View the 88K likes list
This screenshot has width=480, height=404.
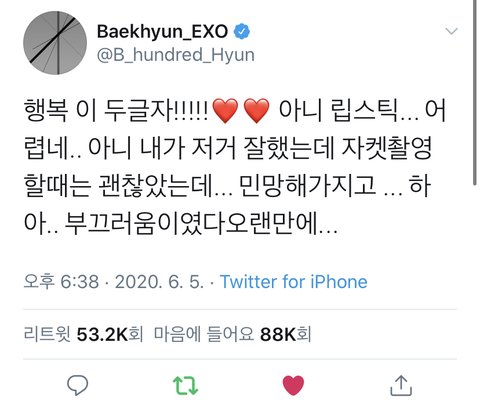coord(278,334)
